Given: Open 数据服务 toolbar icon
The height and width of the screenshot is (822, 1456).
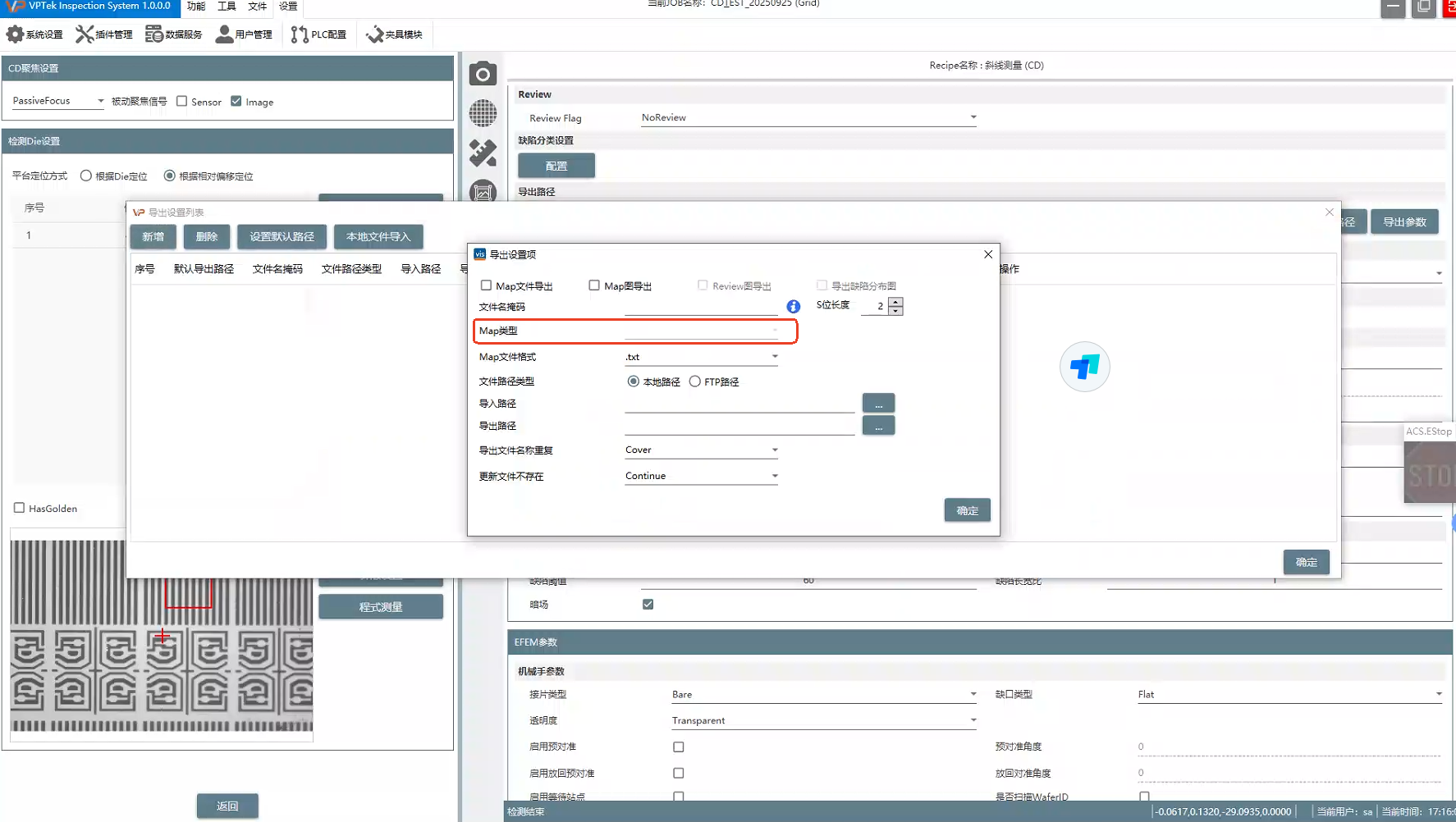Looking at the screenshot, I should tap(154, 34).
